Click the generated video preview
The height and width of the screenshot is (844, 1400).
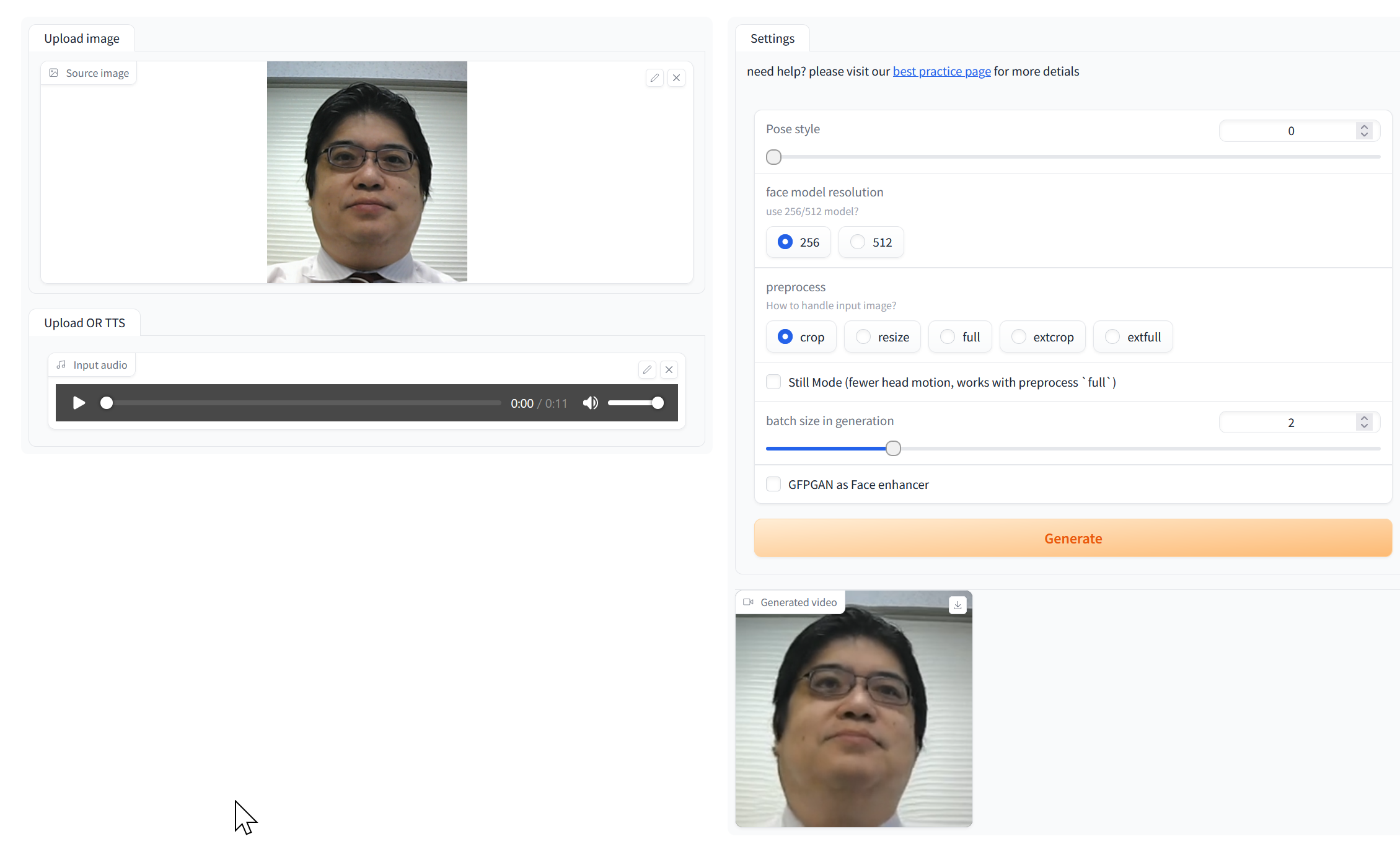point(853,719)
